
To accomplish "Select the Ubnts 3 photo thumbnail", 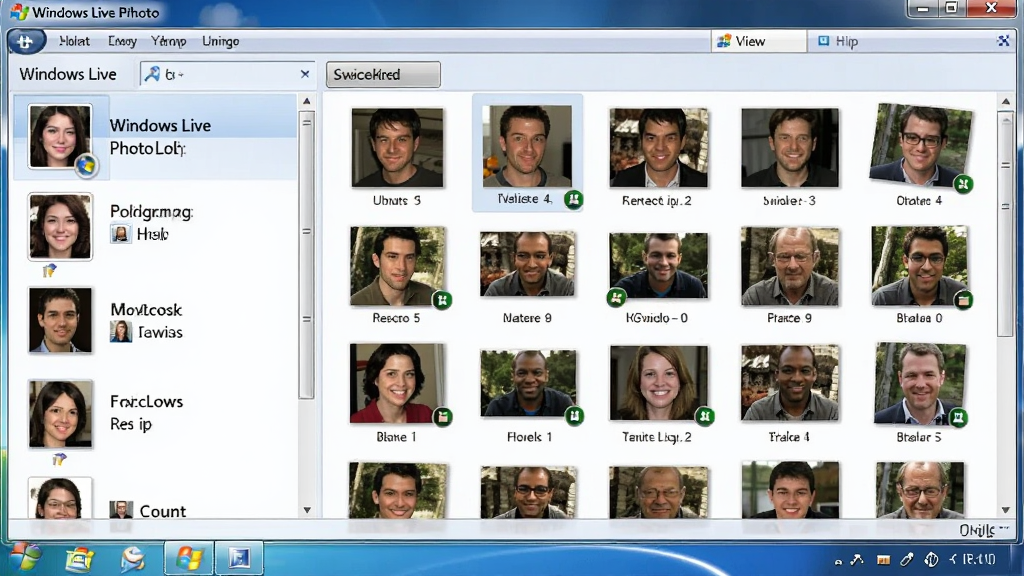I will click(x=397, y=148).
